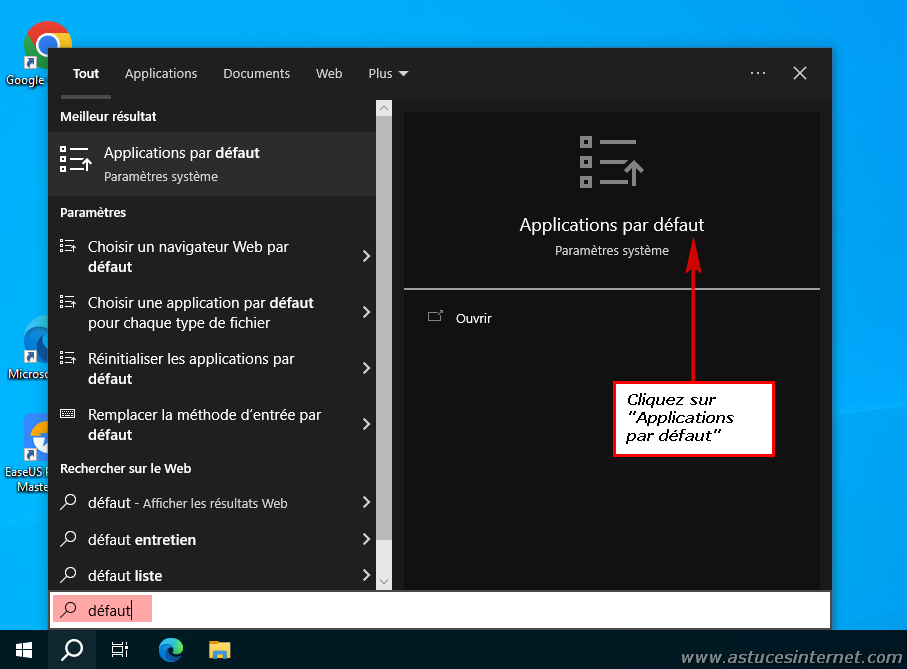The height and width of the screenshot is (669, 907).
Task: Click the magnifier icon beside défaut liste
Action: click(x=69, y=574)
